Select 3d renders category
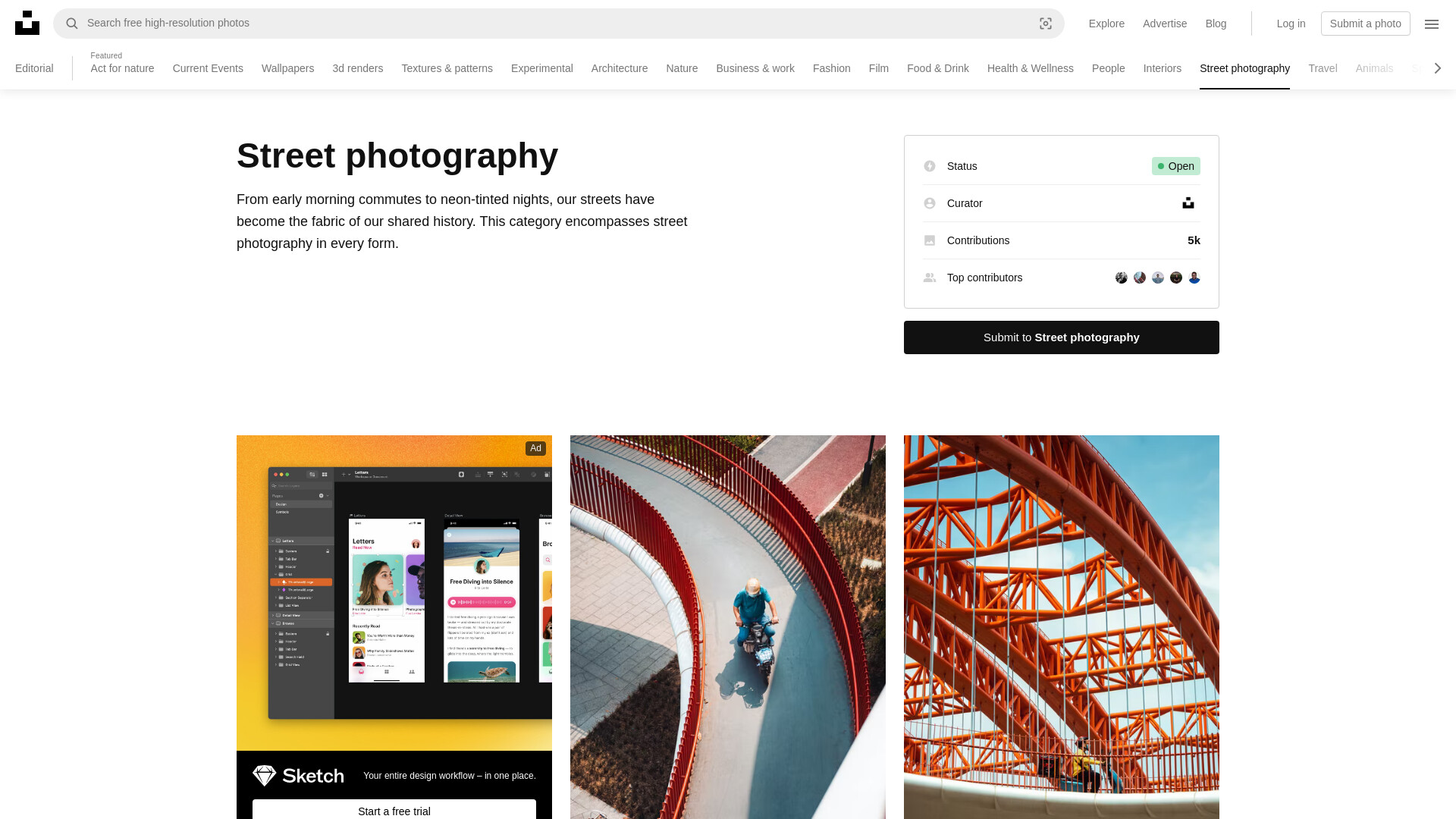Screen dimensions: 1456x819 357,68
